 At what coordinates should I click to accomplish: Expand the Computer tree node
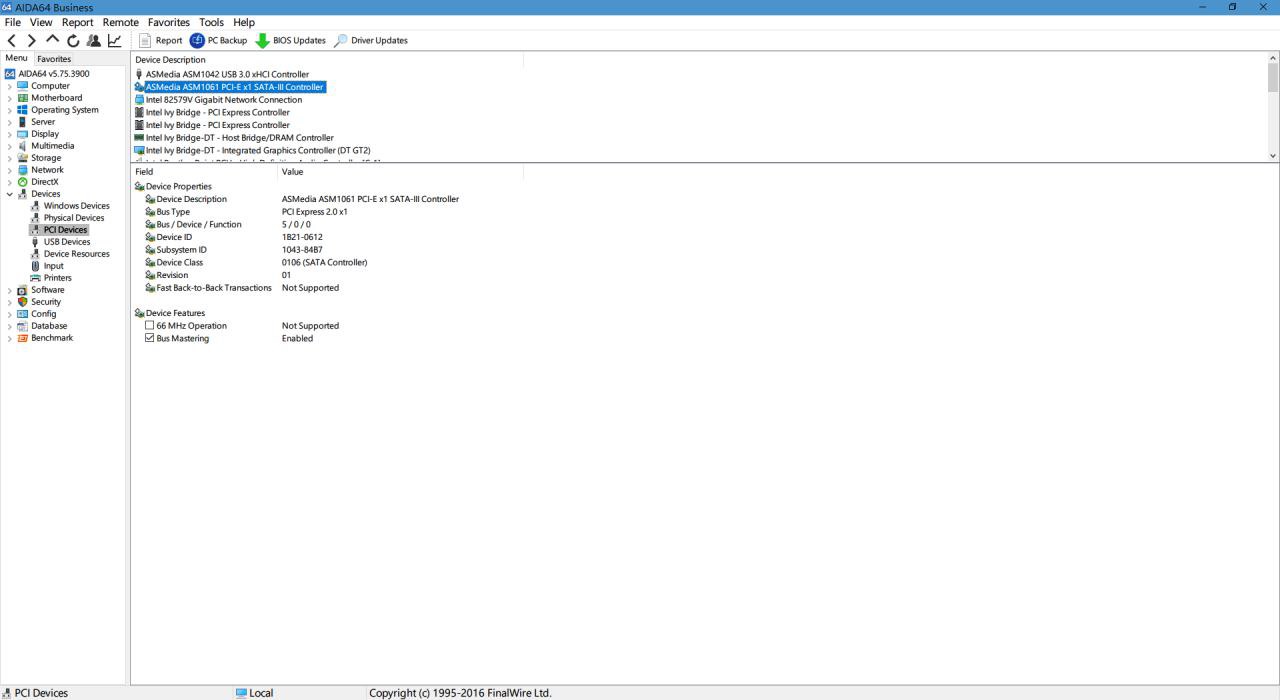pyautogui.click(x=10, y=86)
